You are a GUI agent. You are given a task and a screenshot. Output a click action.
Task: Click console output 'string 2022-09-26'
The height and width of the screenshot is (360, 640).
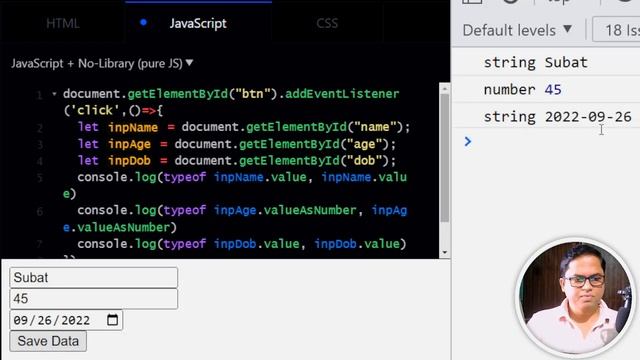[558, 117]
